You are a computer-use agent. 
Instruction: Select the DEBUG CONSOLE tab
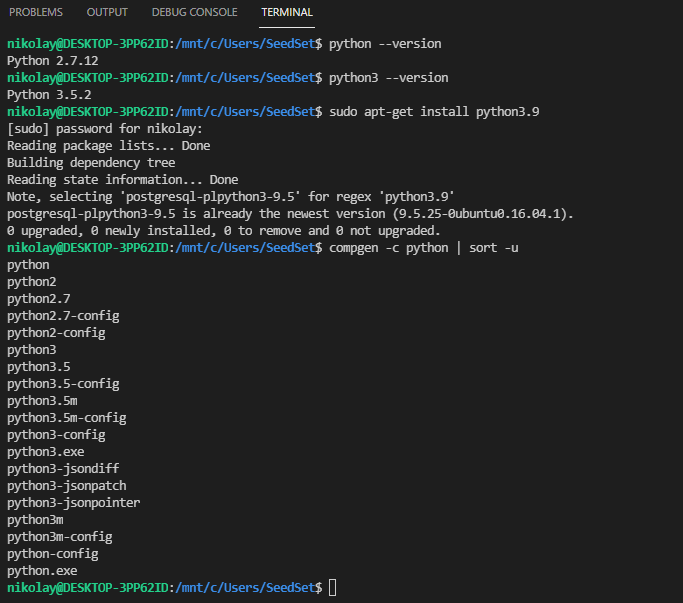coord(194,12)
